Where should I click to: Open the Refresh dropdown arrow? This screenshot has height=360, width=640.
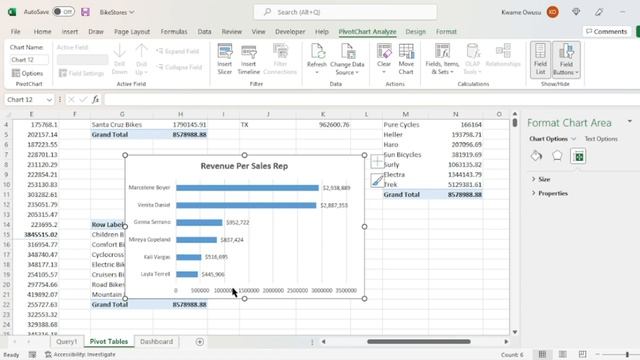[x=317, y=72]
